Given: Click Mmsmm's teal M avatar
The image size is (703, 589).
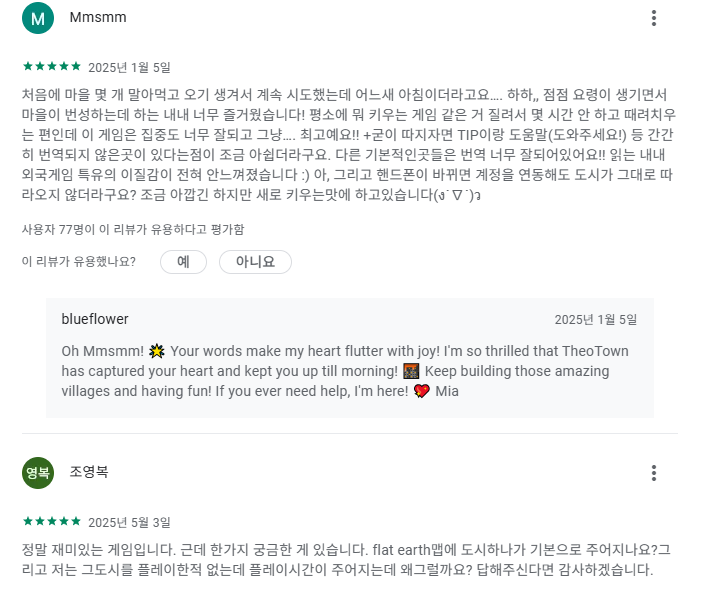Looking at the screenshot, I should pos(38,18).
